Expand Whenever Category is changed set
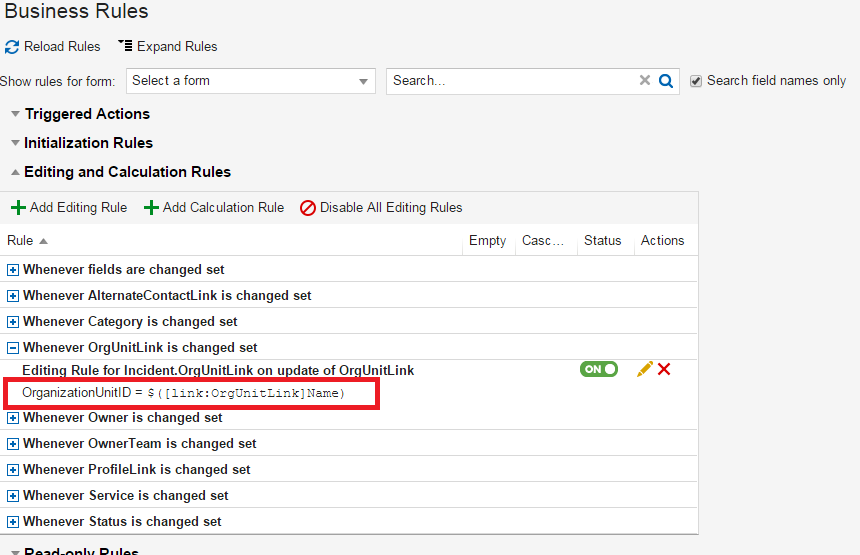 [13, 322]
